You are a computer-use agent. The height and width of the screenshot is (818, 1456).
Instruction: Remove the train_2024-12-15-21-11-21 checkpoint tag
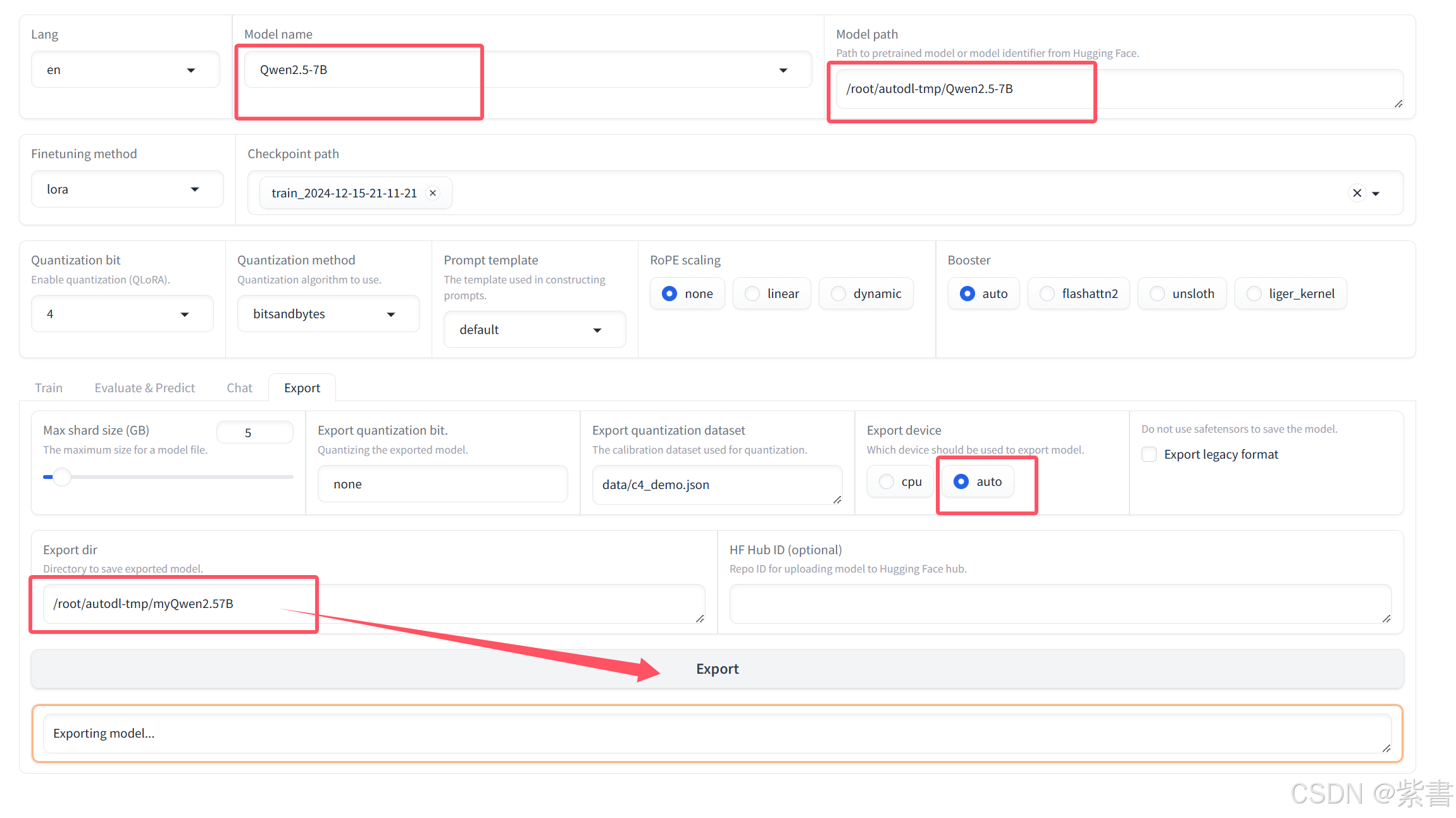pos(433,193)
